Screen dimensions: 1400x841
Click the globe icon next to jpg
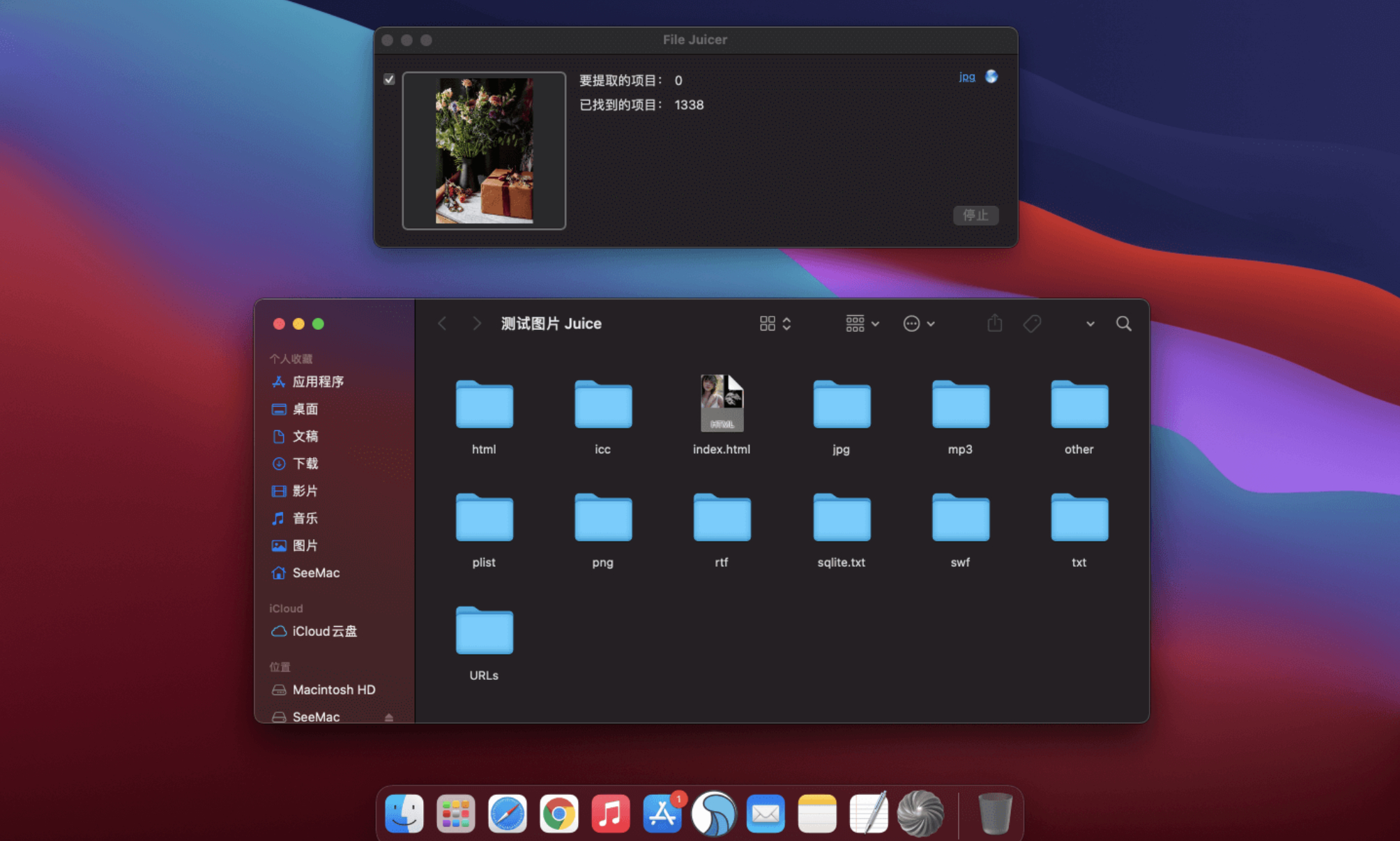pyautogui.click(x=991, y=77)
